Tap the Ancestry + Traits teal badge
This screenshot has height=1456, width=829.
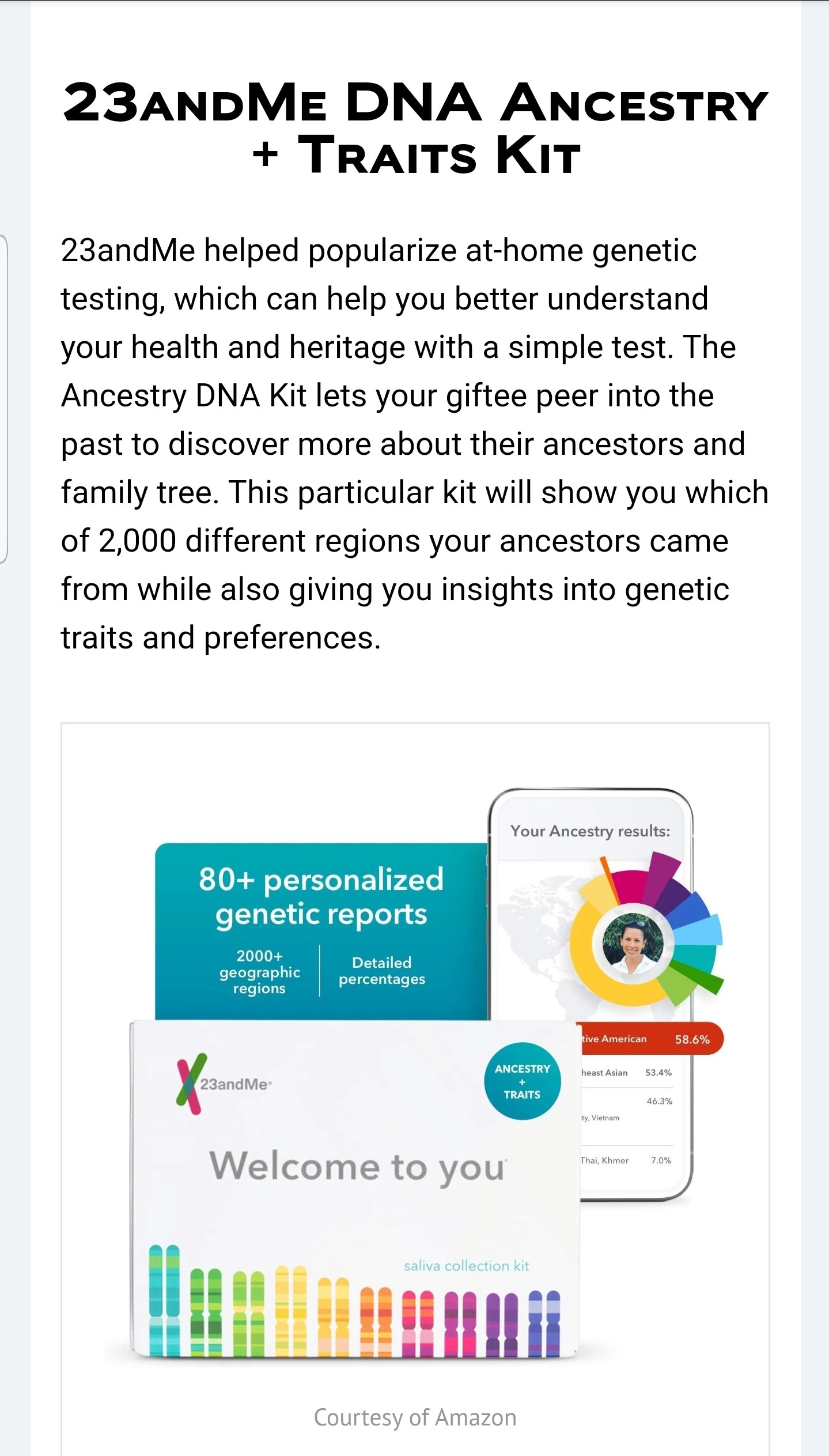tap(522, 1081)
